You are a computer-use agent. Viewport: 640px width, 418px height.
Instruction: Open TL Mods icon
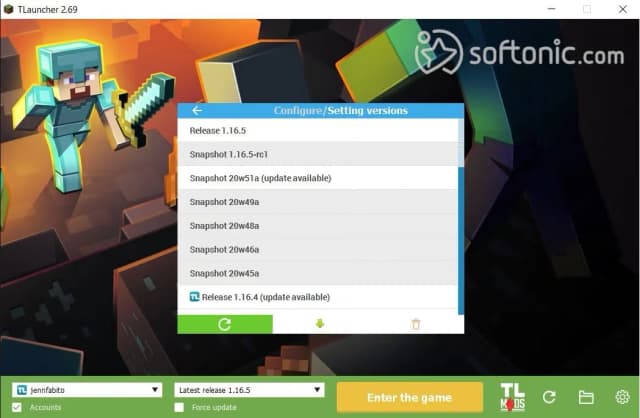click(x=513, y=397)
